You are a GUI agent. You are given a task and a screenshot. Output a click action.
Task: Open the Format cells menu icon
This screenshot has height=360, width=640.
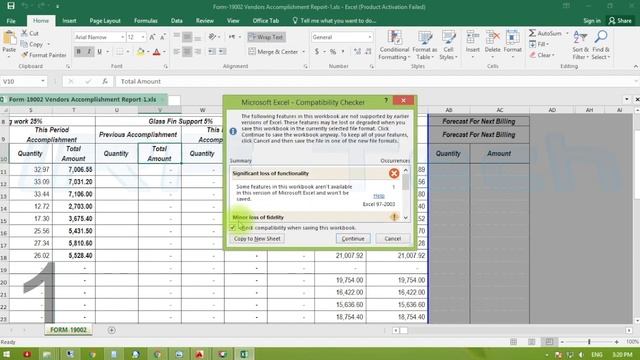pyautogui.click(x=513, y=38)
